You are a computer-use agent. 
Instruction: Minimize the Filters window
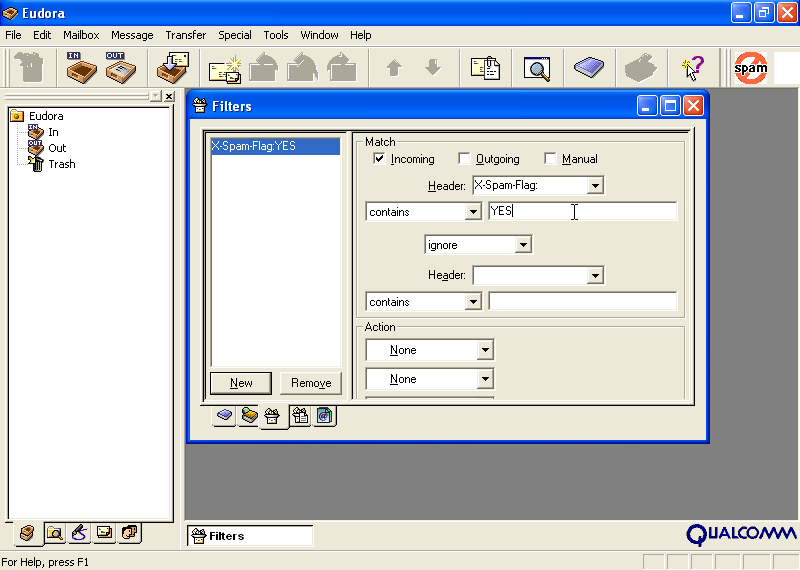click(x=647, y=106)
